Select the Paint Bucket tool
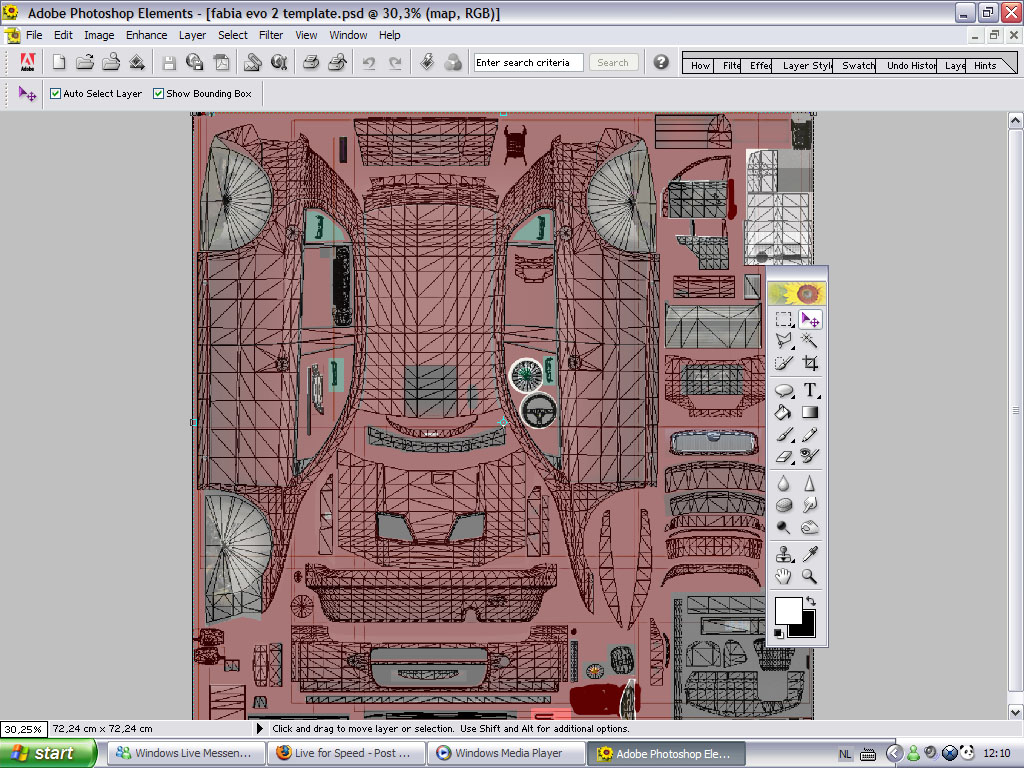The height and width of the screenshot is (768, 1024). [784, 412]
